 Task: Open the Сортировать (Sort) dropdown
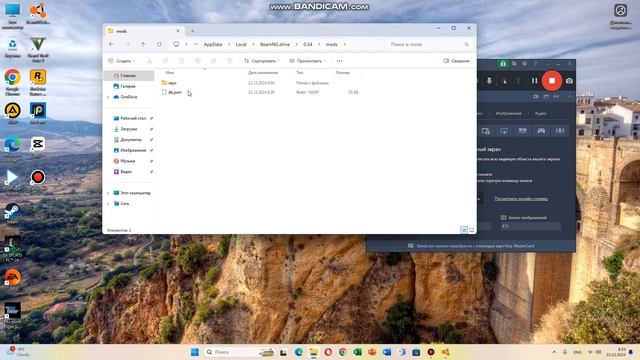[x=262, y=61]
